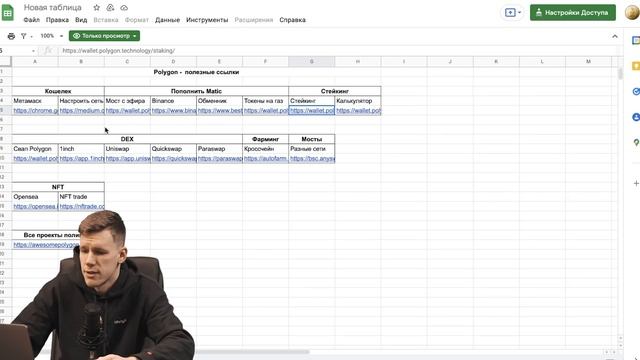This screenshot has width=640, height=360.
Task: Rename the document title Новая таблица
Action: [x=53, y=8]
